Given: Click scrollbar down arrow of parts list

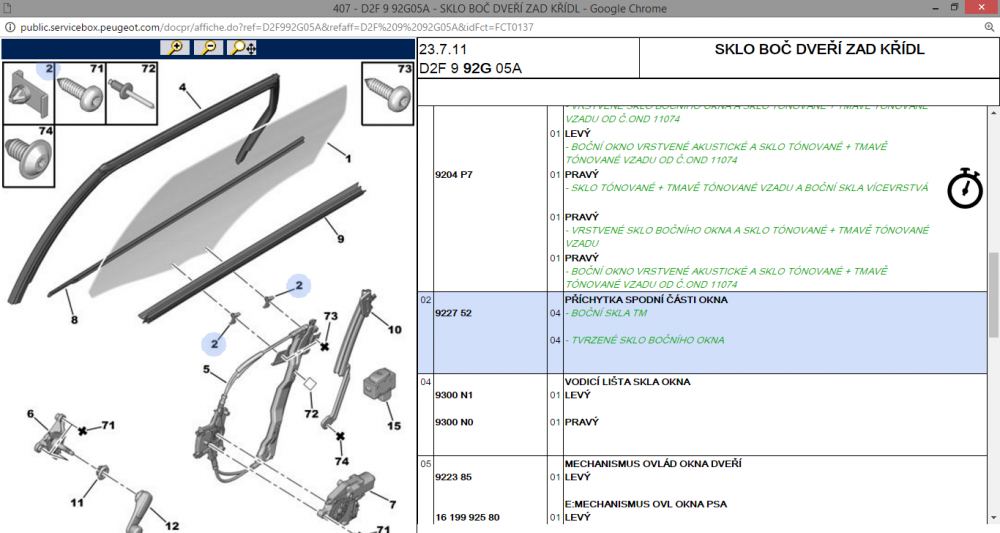Looking at the screenshot, I should coord(994,518).
